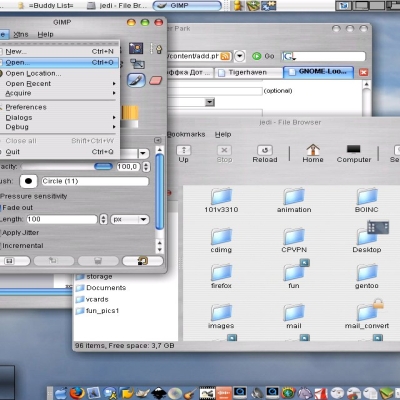400x400 pixels.
Task: Open the address bar history dropdown arrow
Action: (240, 56)
